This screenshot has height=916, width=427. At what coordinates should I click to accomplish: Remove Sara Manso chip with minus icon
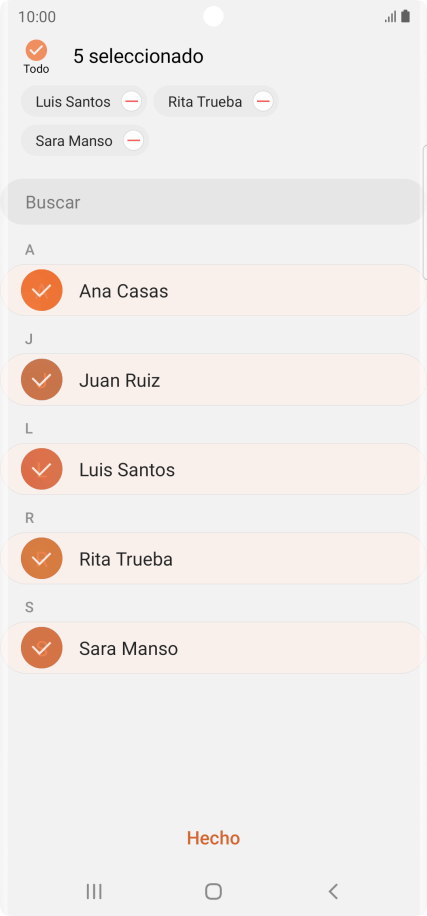click(134, 140)
